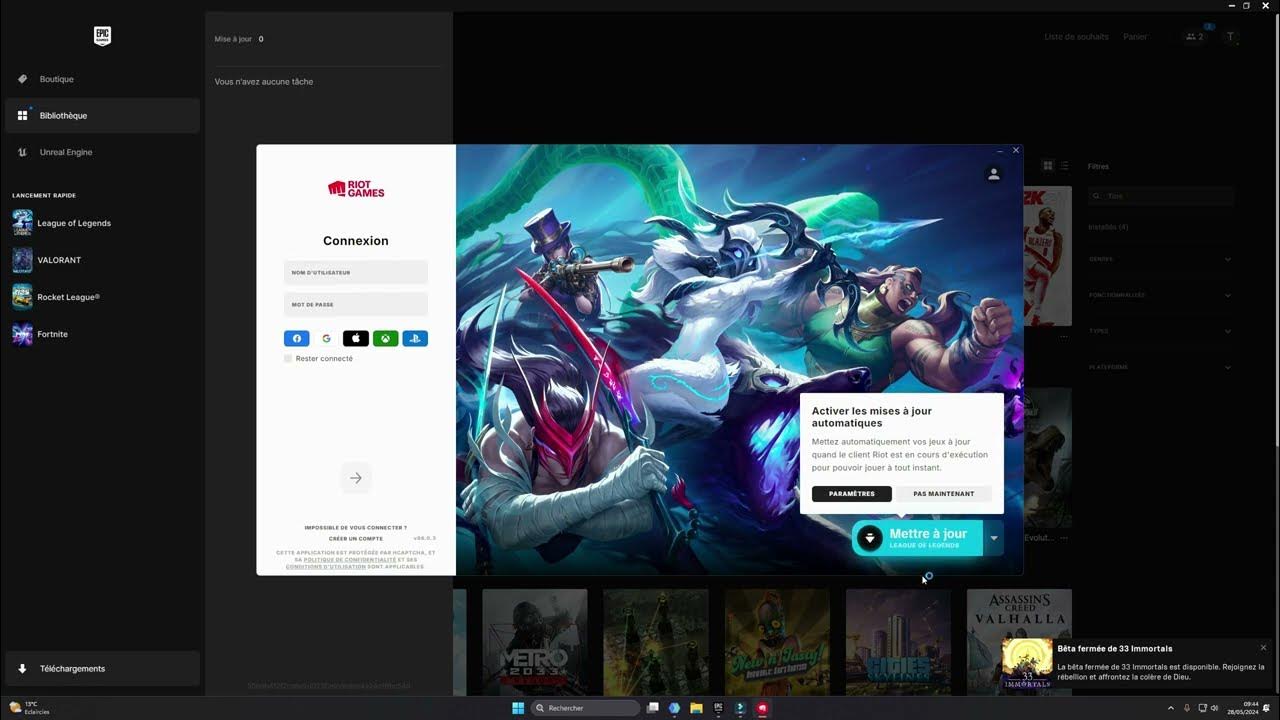The width and height of the screenshot is (1280, 720).
Task: Click Windows Rechercher search box
Action: coord(585,708)
